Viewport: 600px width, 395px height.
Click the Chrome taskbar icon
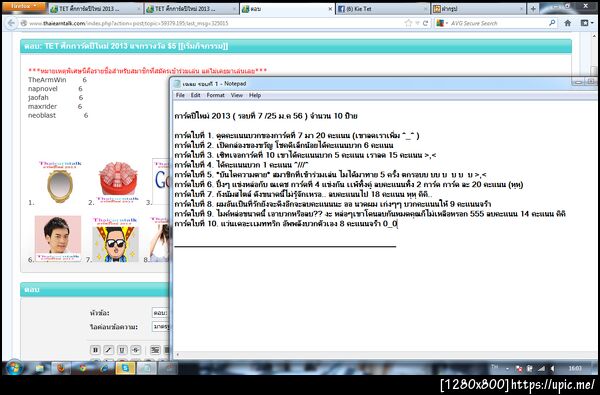82,369
